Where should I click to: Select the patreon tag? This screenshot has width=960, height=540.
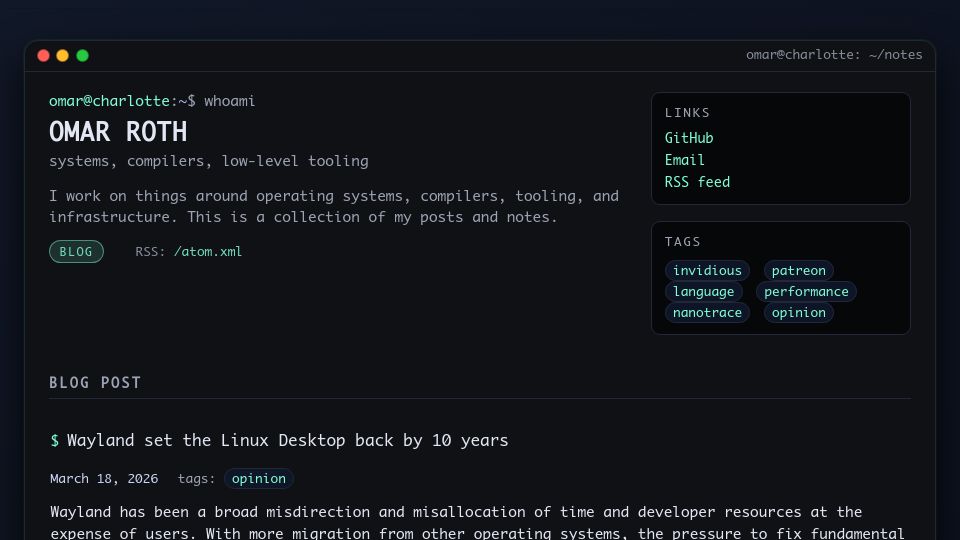pyautogui.click(x=798, y=271)
